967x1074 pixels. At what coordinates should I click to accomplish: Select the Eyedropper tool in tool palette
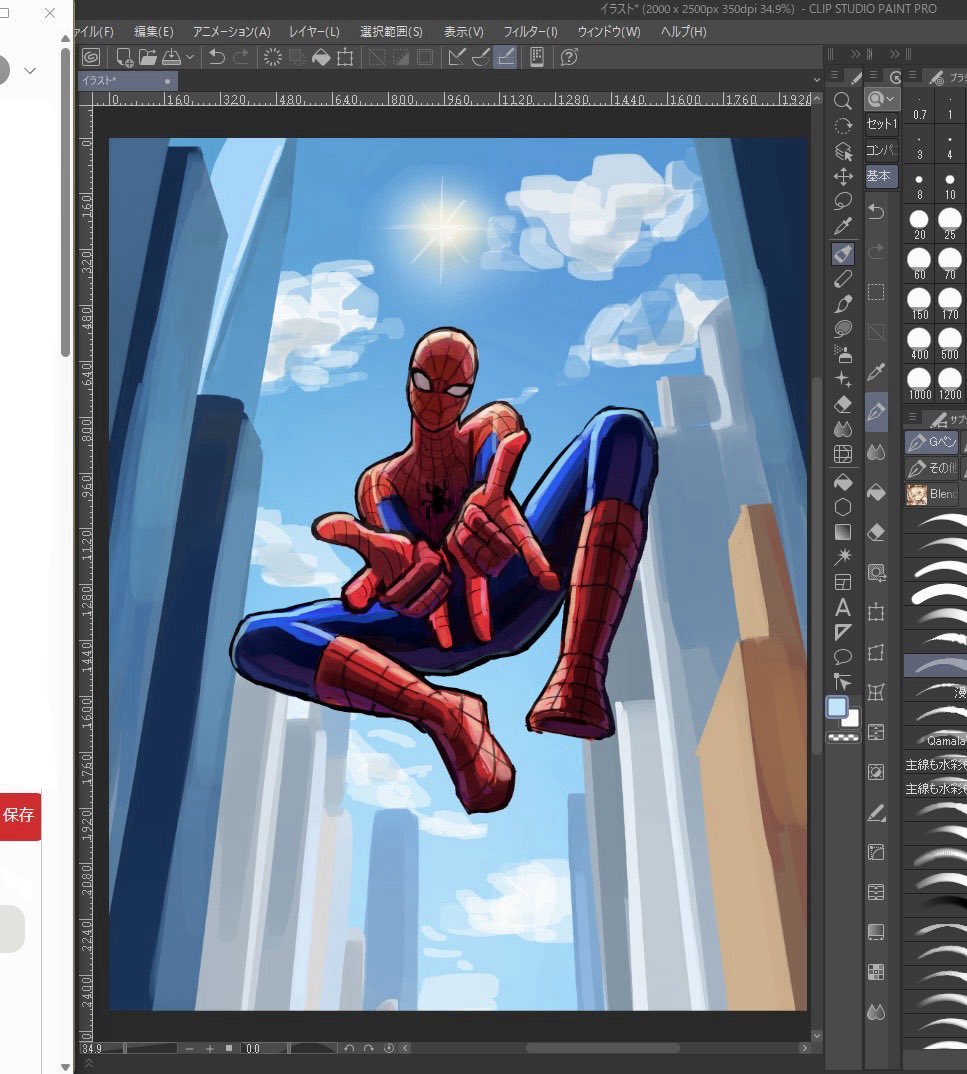coord(843,227)
